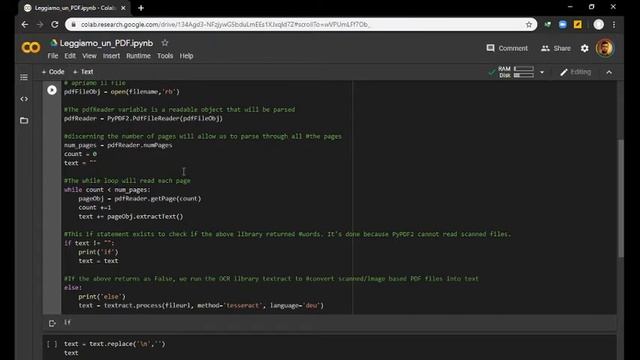Click the line 'while count < num_pages:'
640x360 pixels.
click(107, 190)
